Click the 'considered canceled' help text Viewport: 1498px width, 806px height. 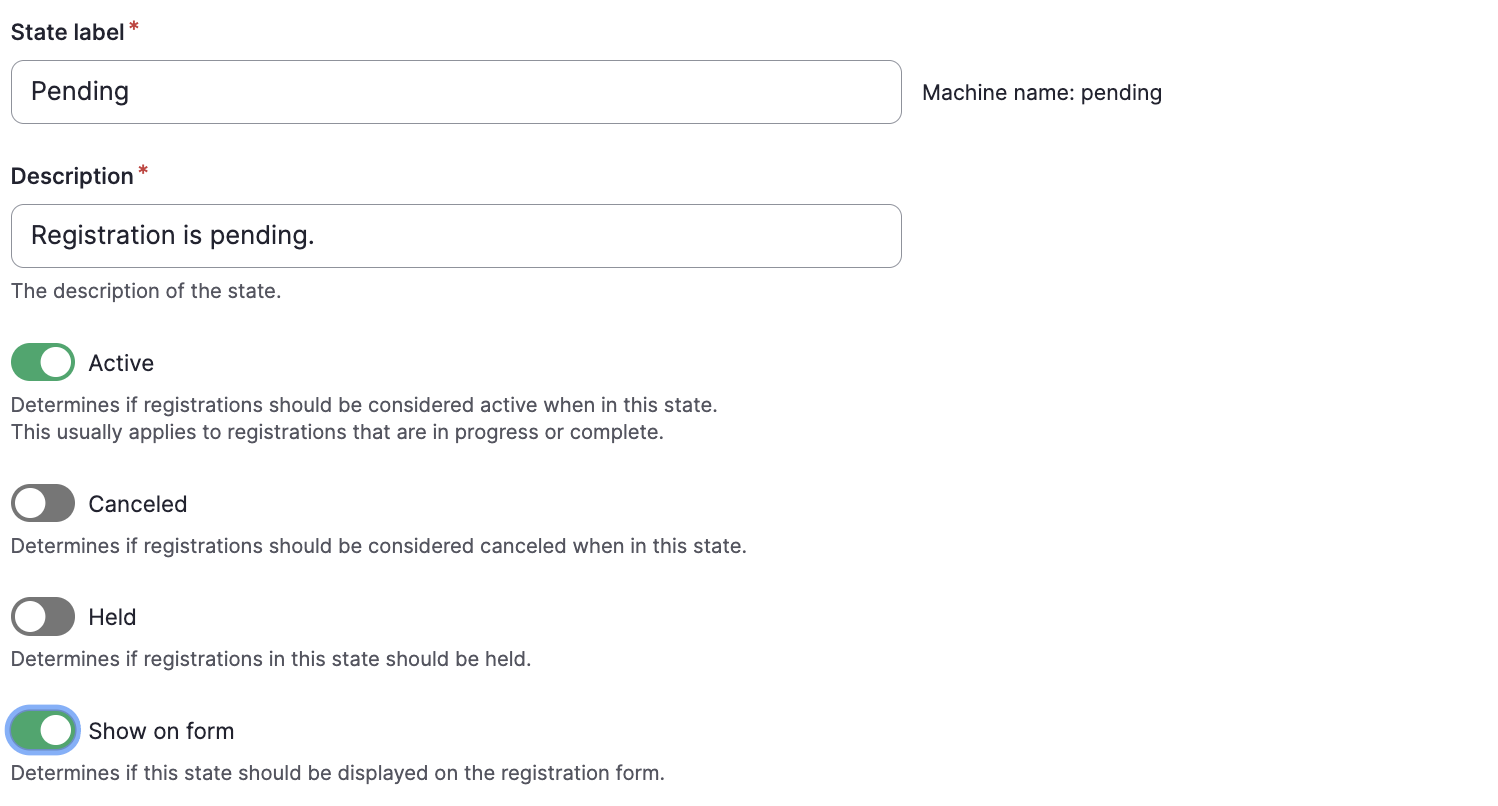click(378, 546)
